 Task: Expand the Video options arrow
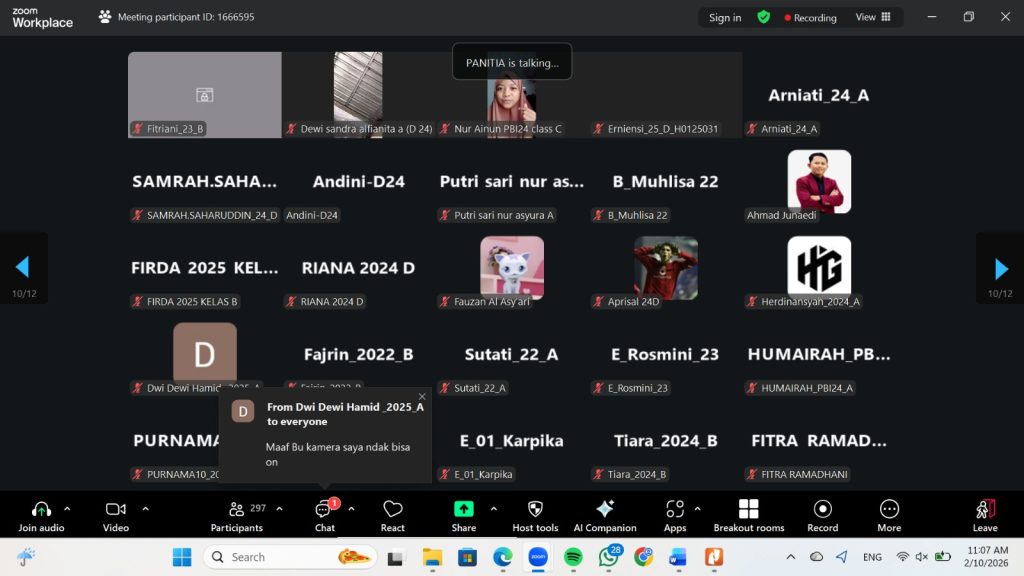145,508
